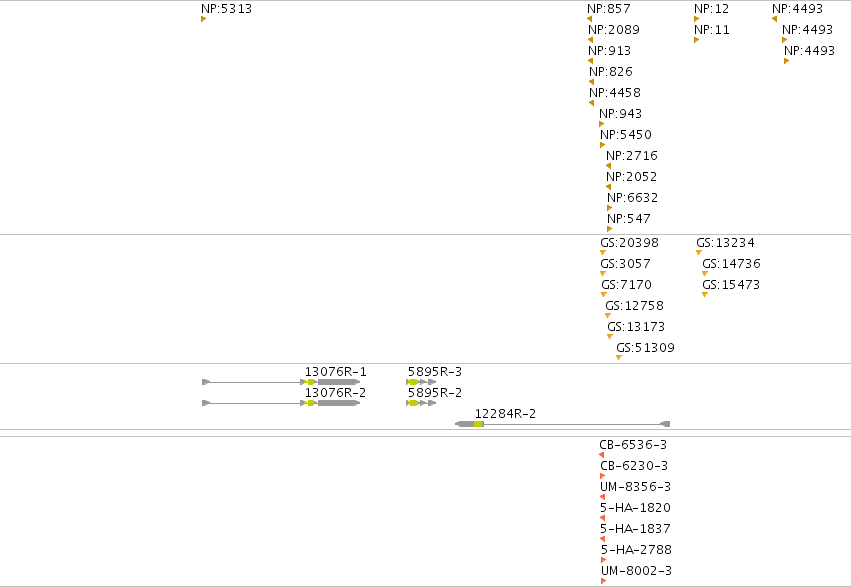Image resolution: width=851 pixels, height=587 pixels.
Task: Select the GS:13173 down-pointing triangle
Action: coord(610,337)
